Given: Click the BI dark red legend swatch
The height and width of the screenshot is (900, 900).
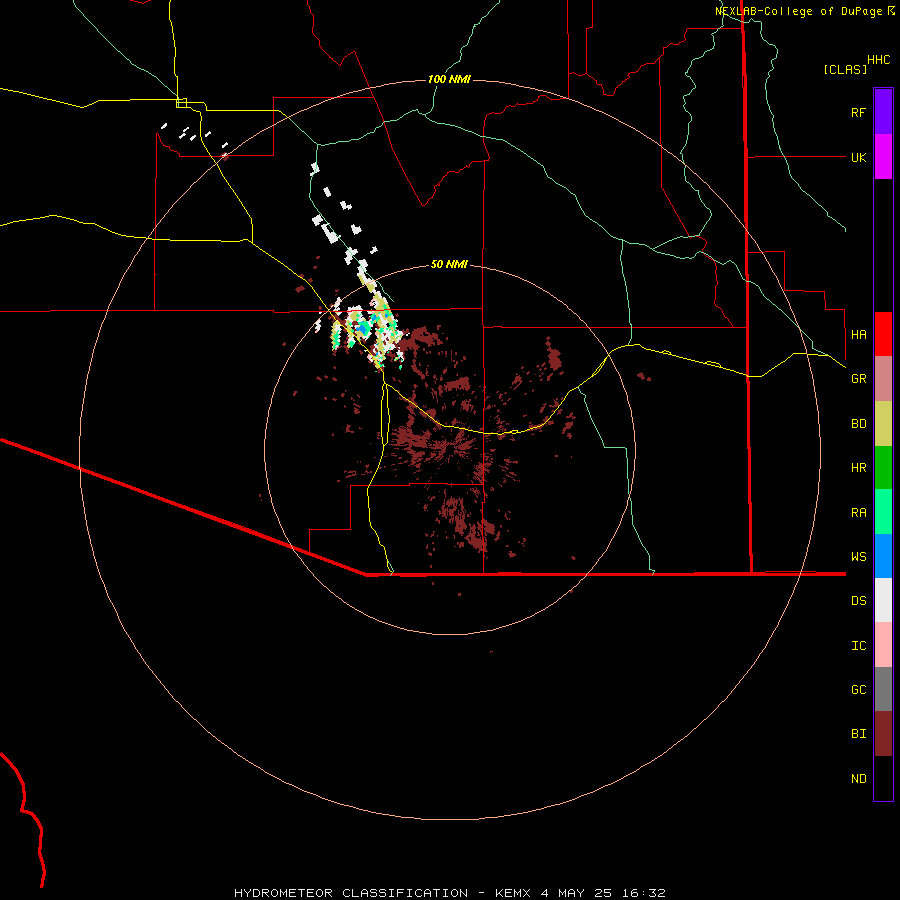Looking at the screenshot, I should [883, 734].
